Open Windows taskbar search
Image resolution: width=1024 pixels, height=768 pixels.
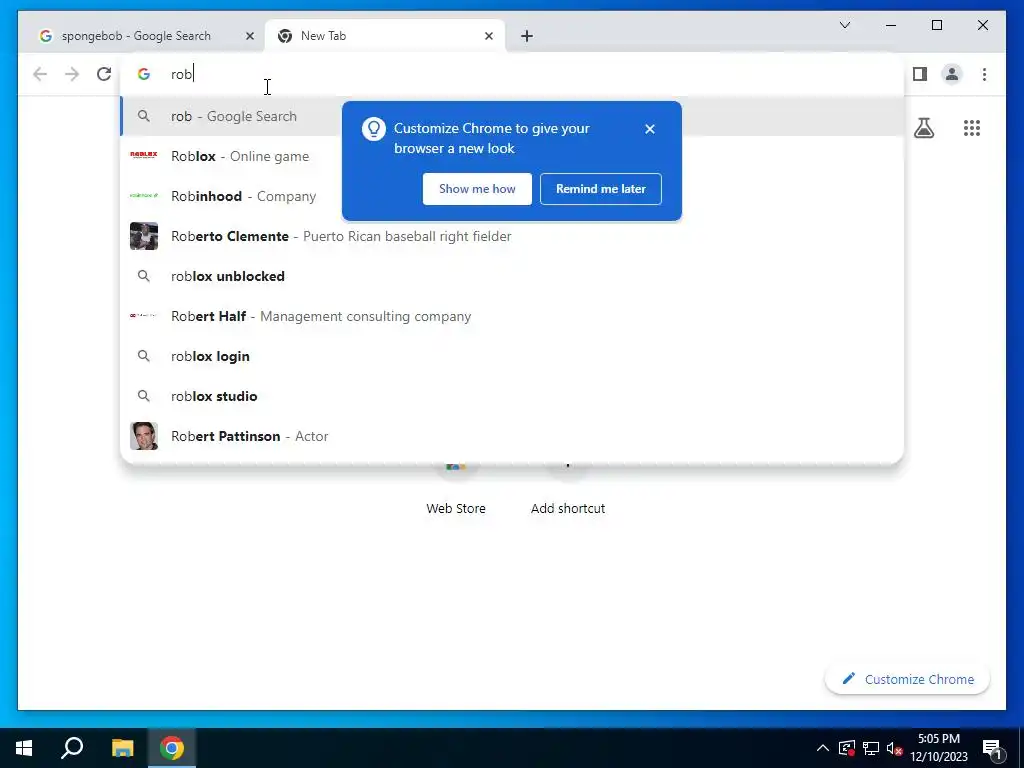pyautogui.click(x=72, y=748)
